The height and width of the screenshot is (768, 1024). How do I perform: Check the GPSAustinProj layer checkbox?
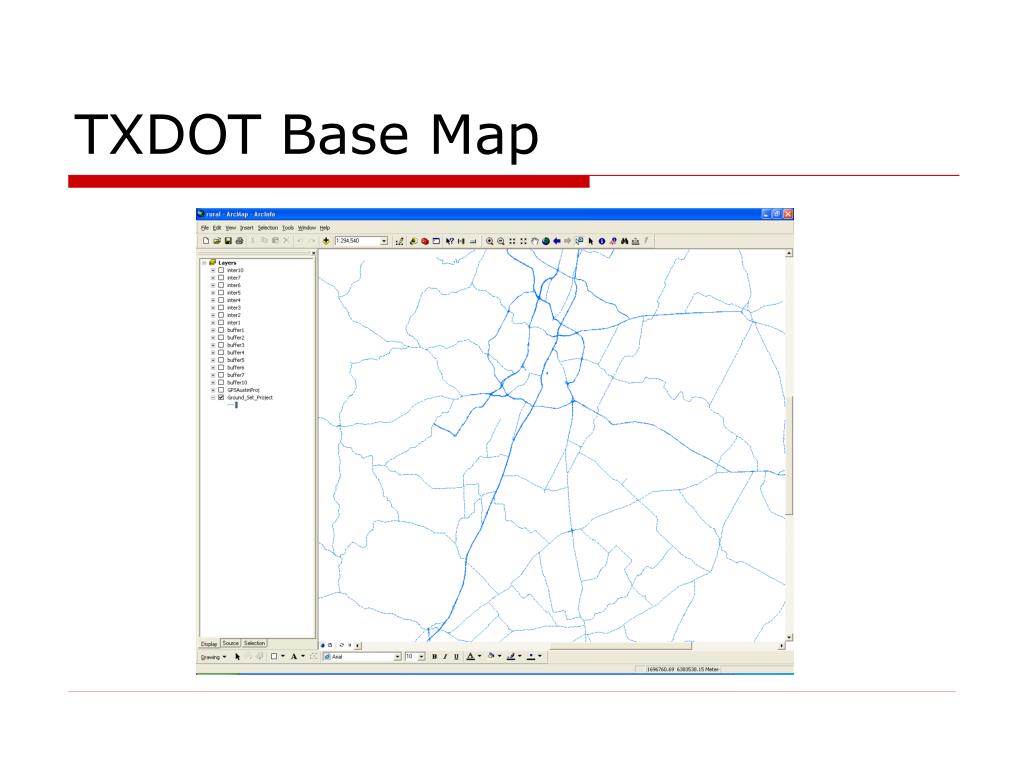coord(221,390)
